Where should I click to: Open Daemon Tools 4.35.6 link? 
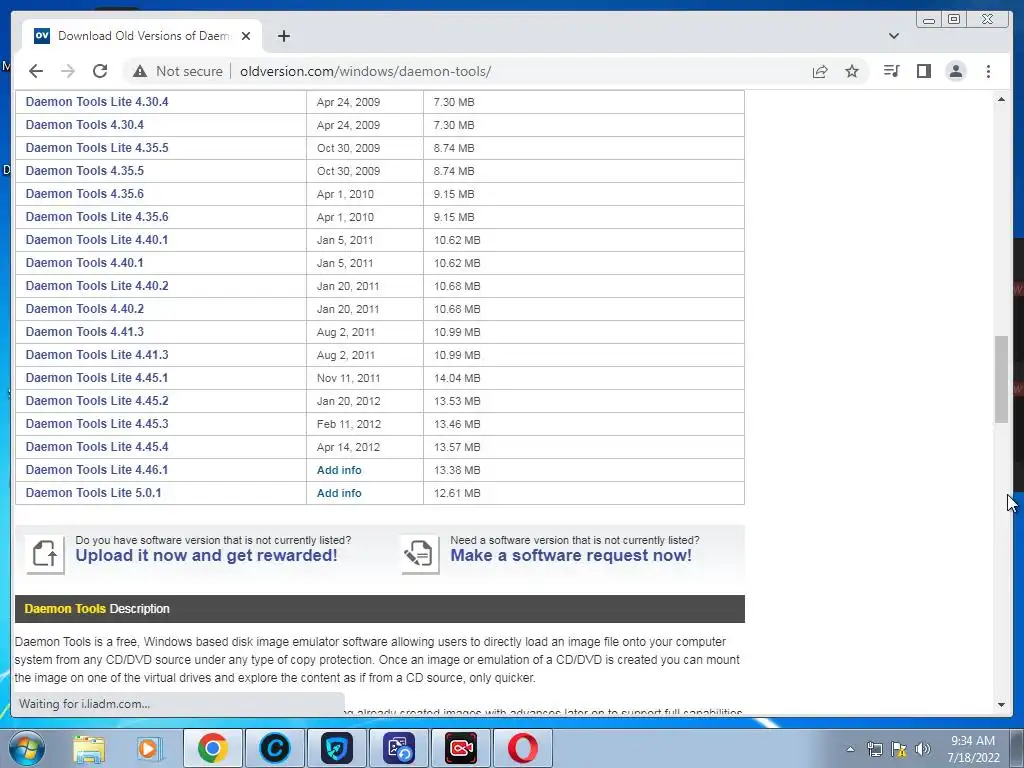coord(84,194)
